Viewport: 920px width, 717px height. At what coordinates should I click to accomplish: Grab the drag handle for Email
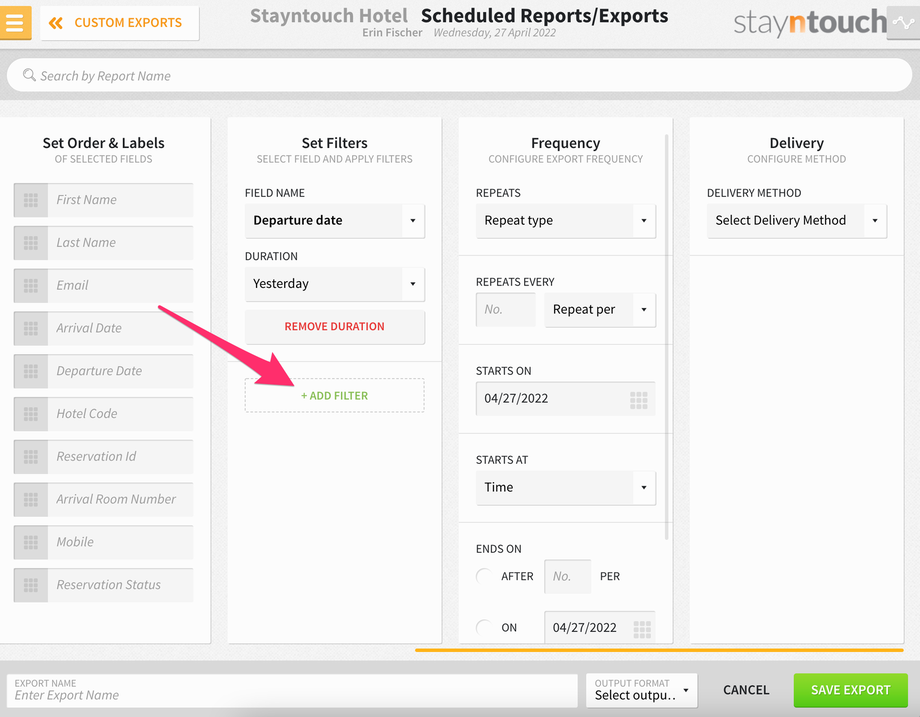click(x=31, y=286)
